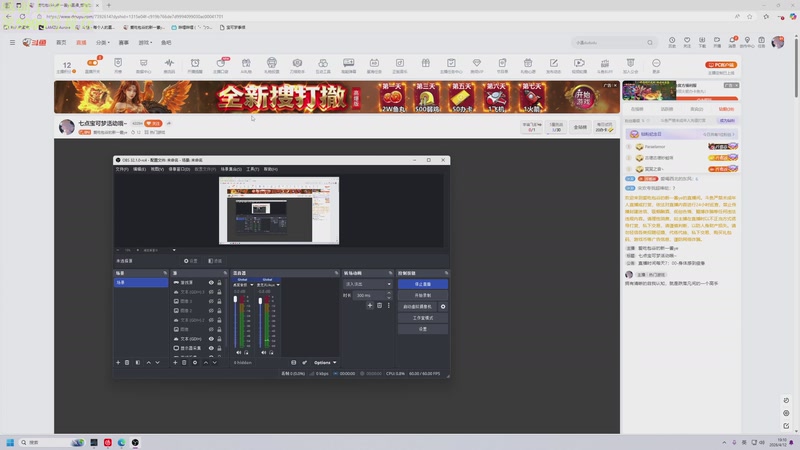Image resolution: width=800 pixels, height=450 pixels.
Task: Switch to Douyu 首页 nav tab
Action: (x=61, y=42)
